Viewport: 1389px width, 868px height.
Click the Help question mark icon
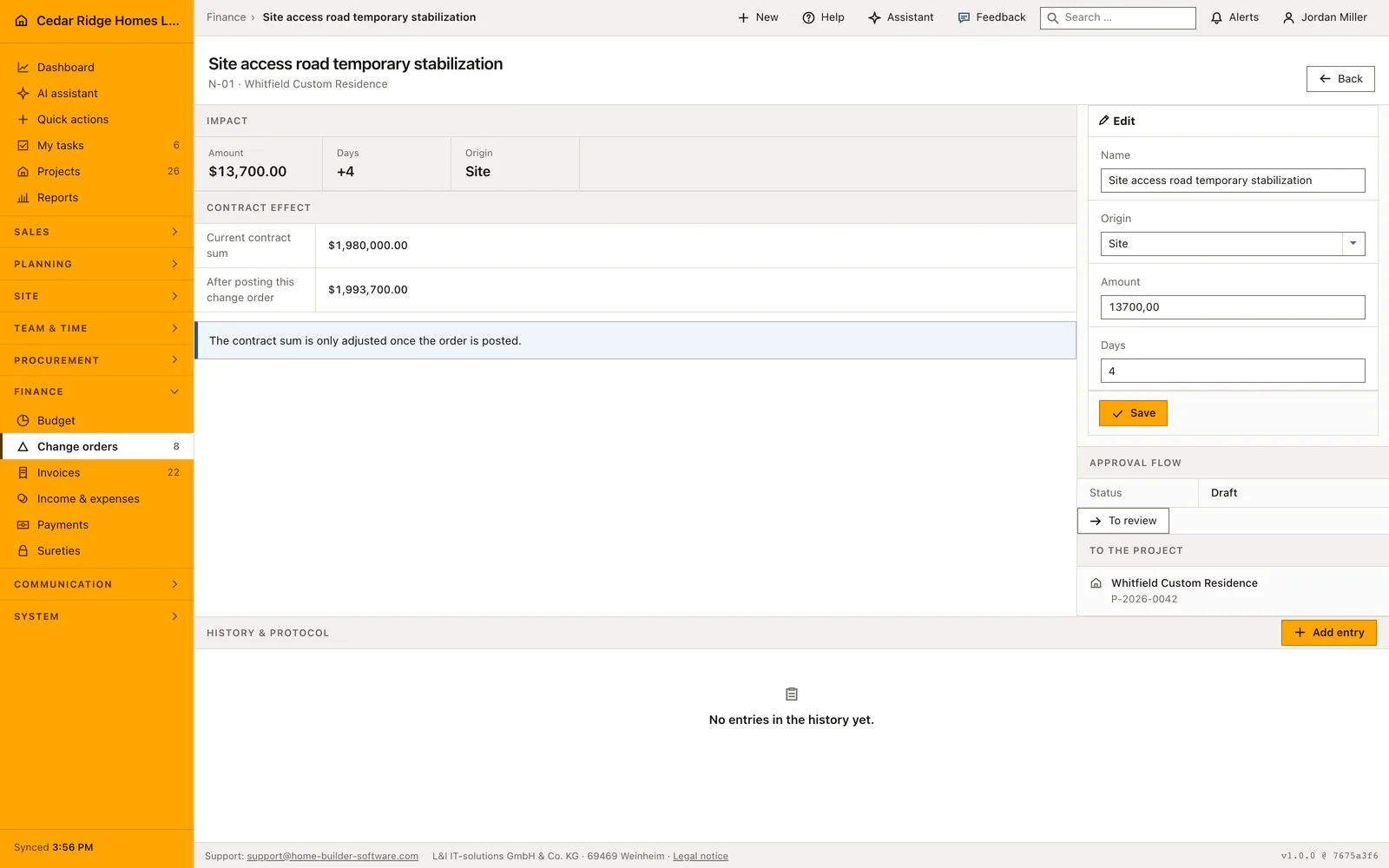pyautogui.click(x=808, y=17)
